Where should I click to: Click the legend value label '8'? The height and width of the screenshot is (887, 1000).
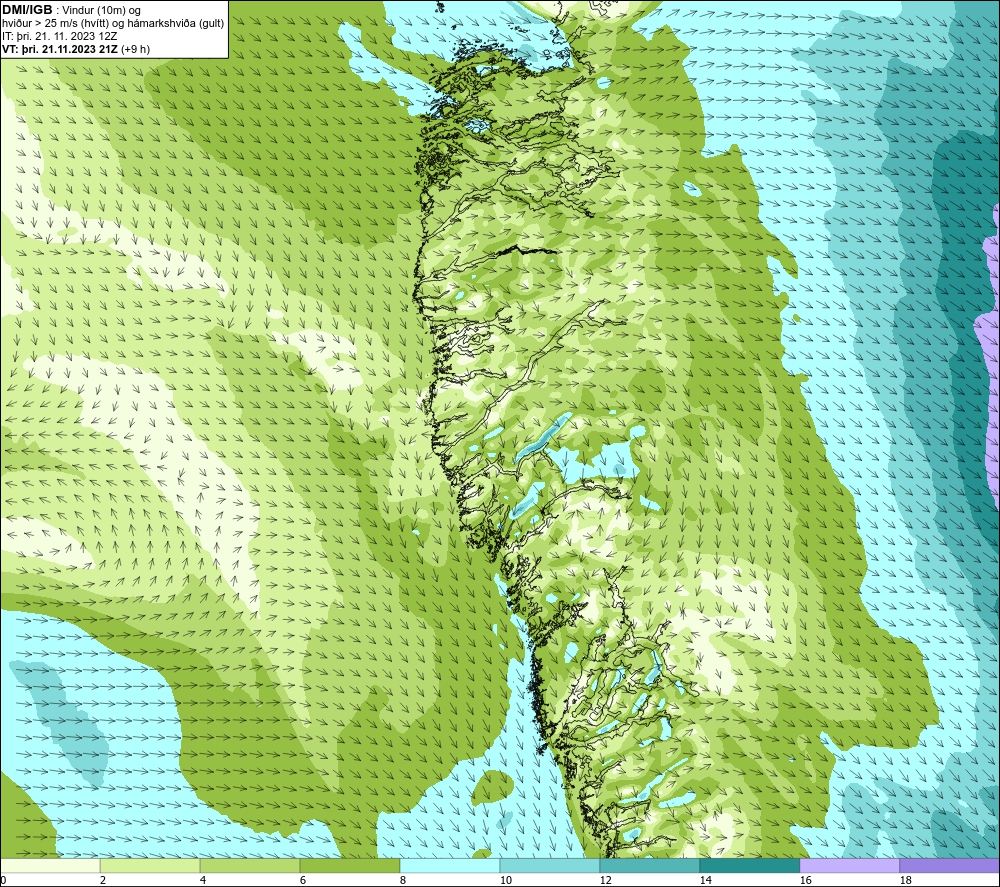pyautogui.click(x=402, y=881)
